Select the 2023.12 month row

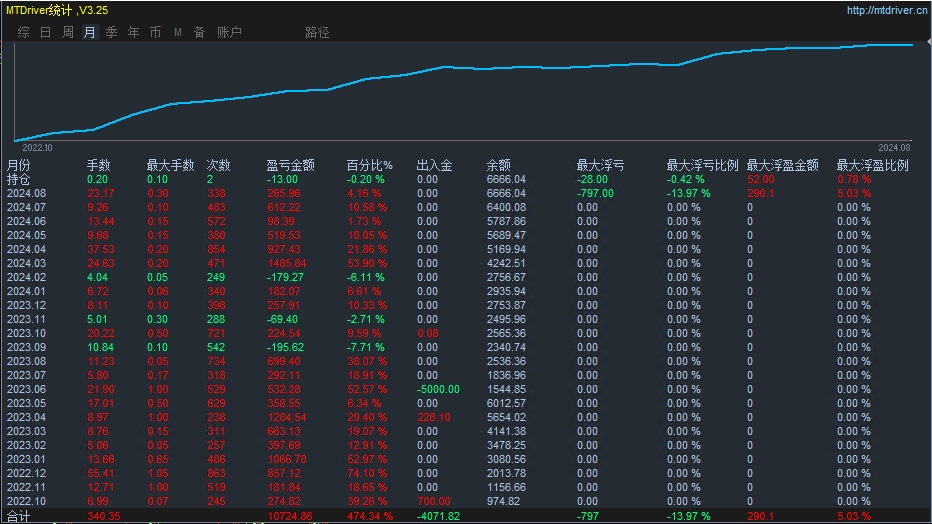26,305
